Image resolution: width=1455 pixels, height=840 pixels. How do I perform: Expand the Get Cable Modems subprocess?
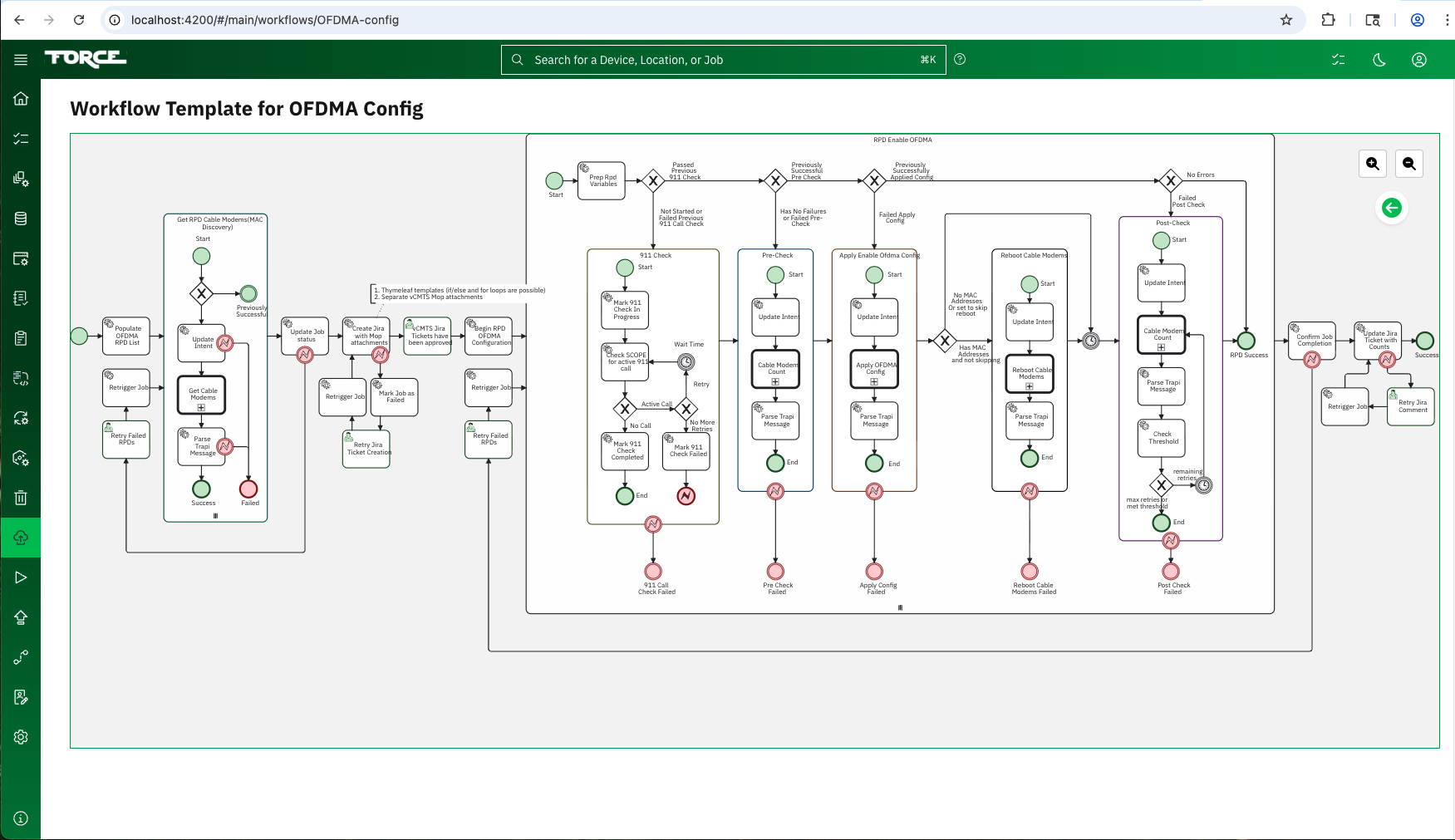point(202,407)
